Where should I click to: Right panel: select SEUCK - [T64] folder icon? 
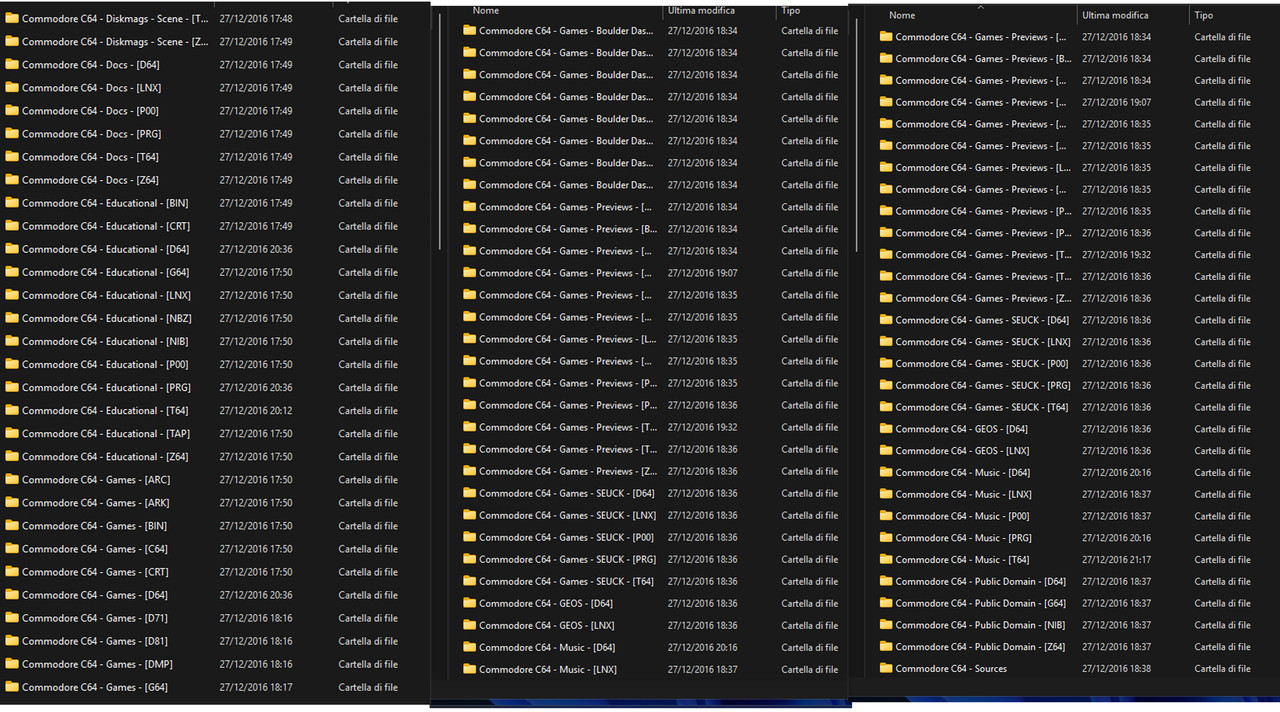tap(886, 407)
